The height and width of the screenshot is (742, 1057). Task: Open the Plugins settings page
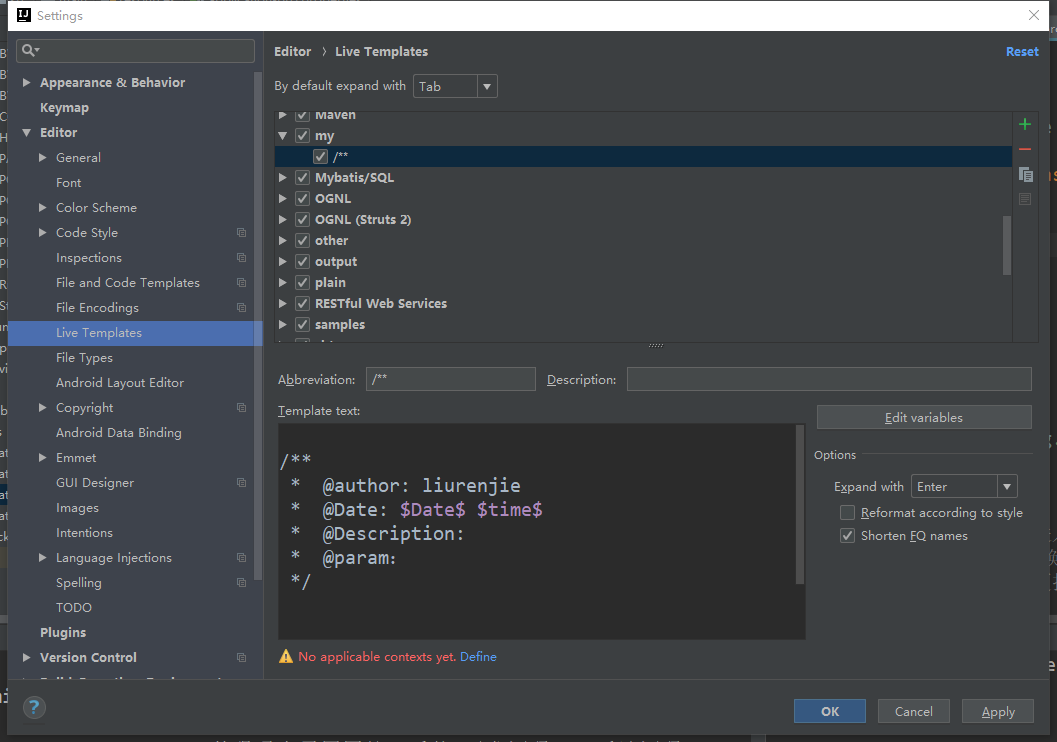click(63, 632)
